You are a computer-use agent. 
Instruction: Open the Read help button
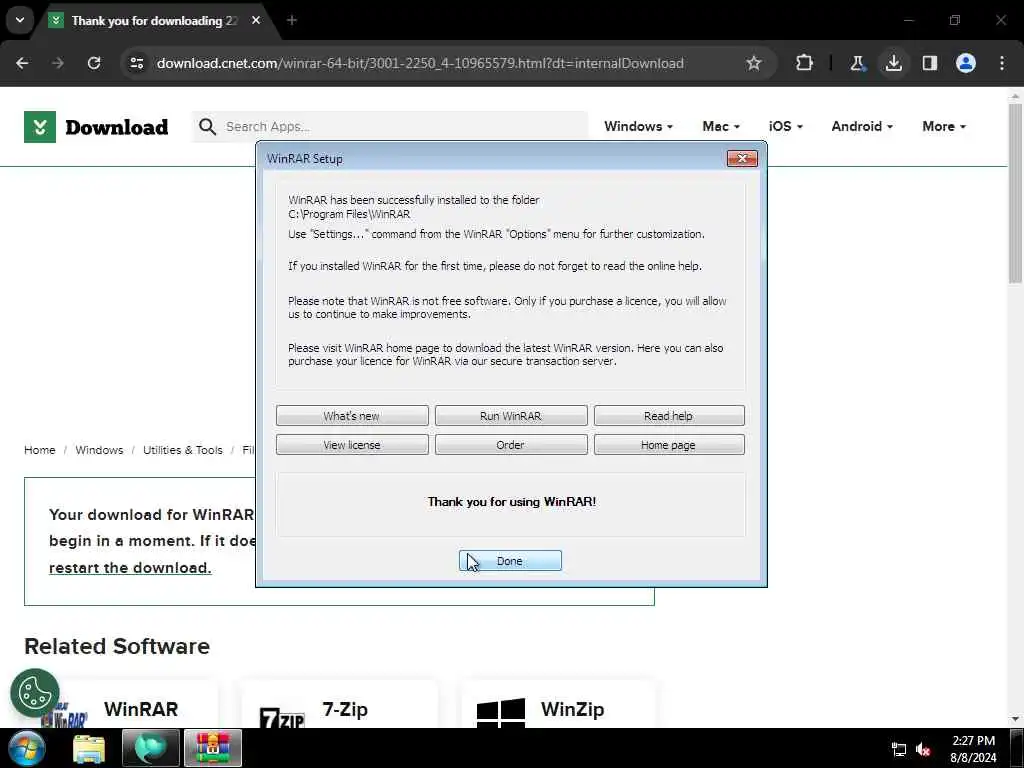point(669,416)
